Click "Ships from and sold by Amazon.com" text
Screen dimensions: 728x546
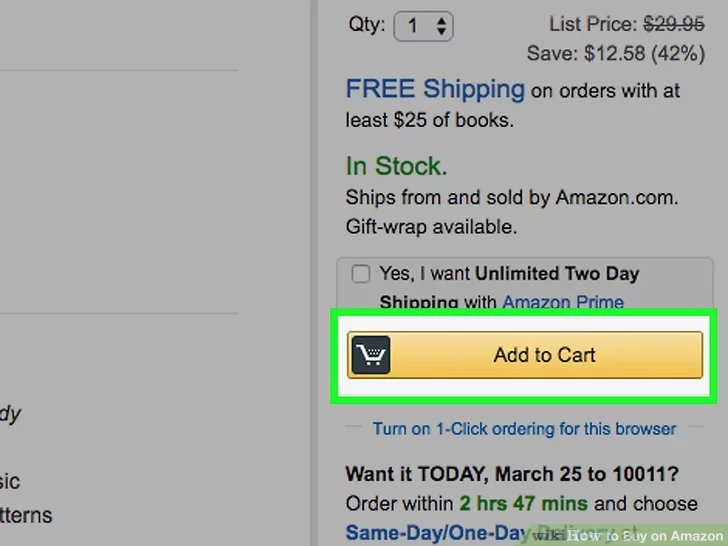[x=511, y=197]
